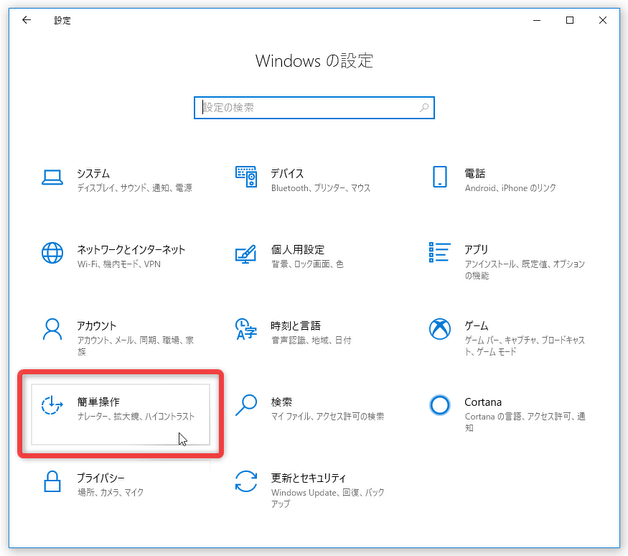The width and height of the screenshot is (628, 556).
Task: Open the Xbox Gaming icon
Action: pos(439,329)
